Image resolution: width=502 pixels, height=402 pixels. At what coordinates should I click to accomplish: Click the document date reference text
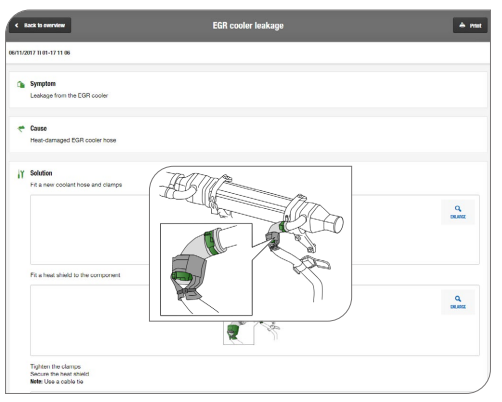click(x=39, y=53)
